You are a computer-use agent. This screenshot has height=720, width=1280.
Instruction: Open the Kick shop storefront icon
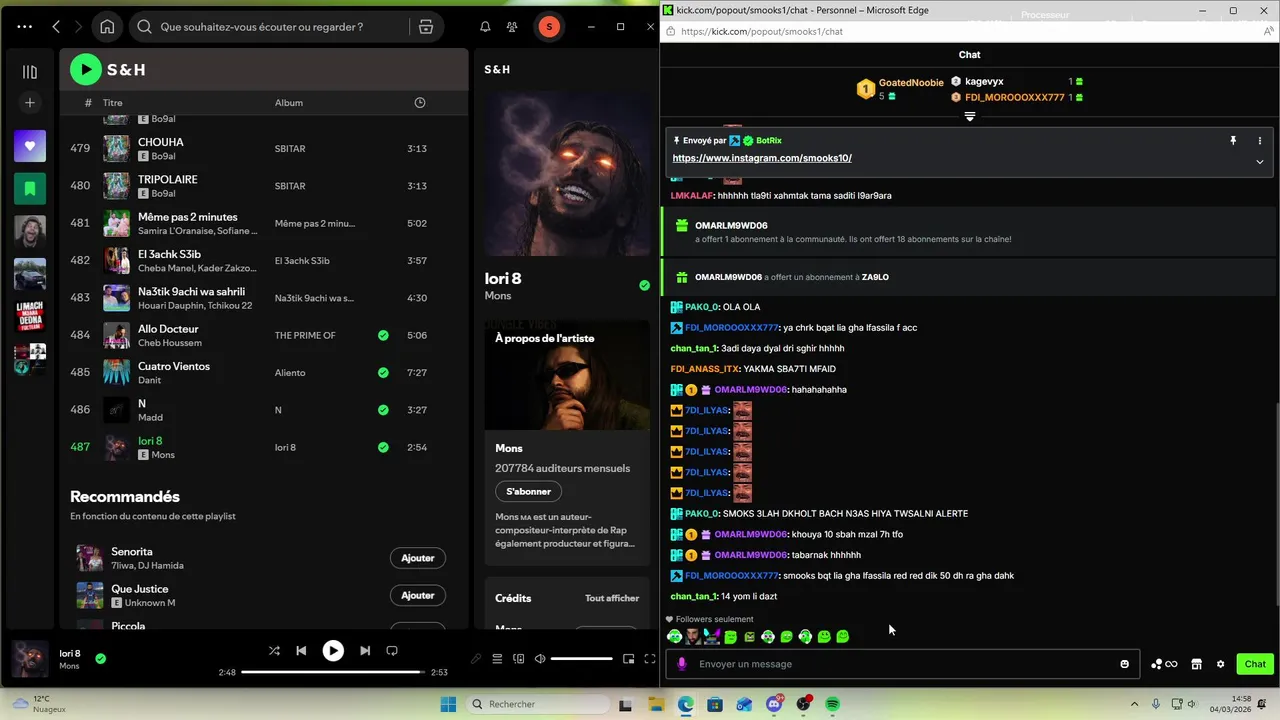pyautogui.click(x=1196, y=664)
